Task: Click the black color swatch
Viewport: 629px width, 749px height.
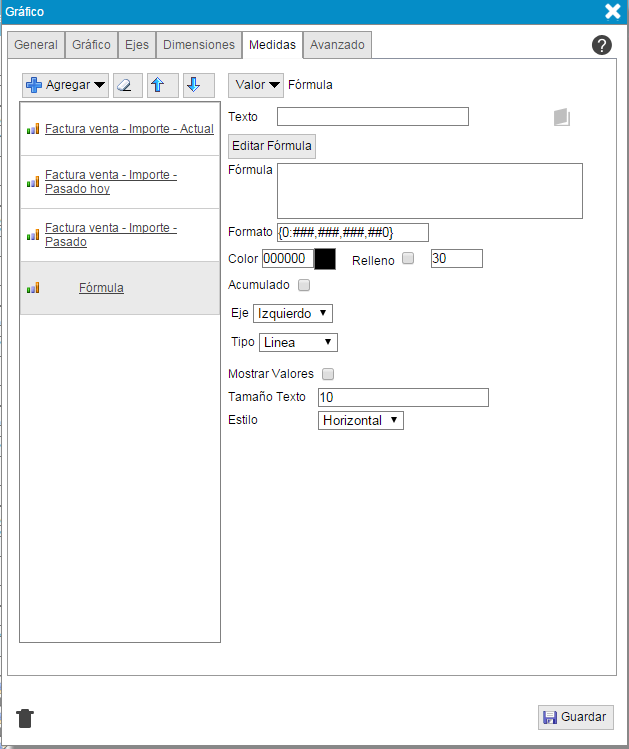Action: (325, 259)
